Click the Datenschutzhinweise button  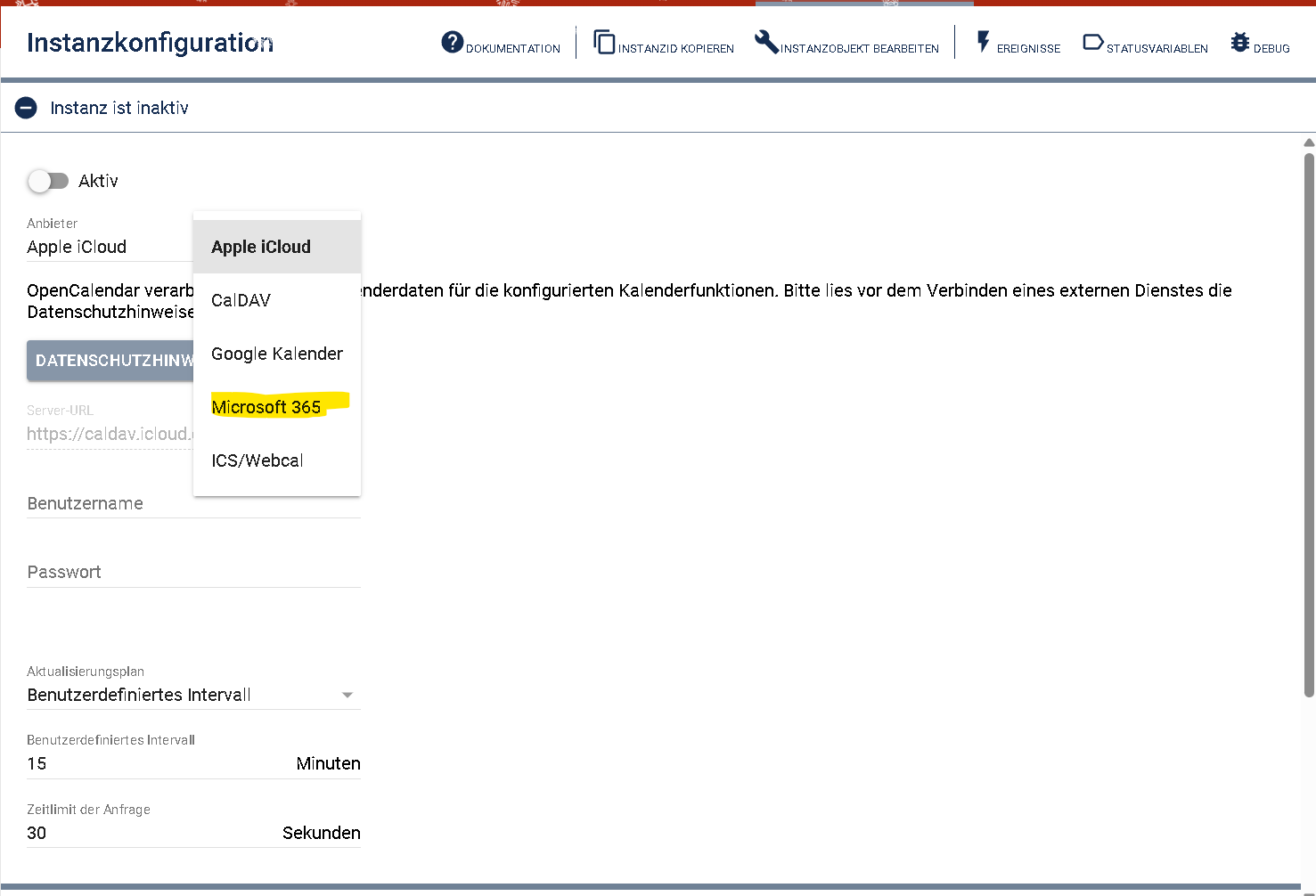tap(110, 361)
